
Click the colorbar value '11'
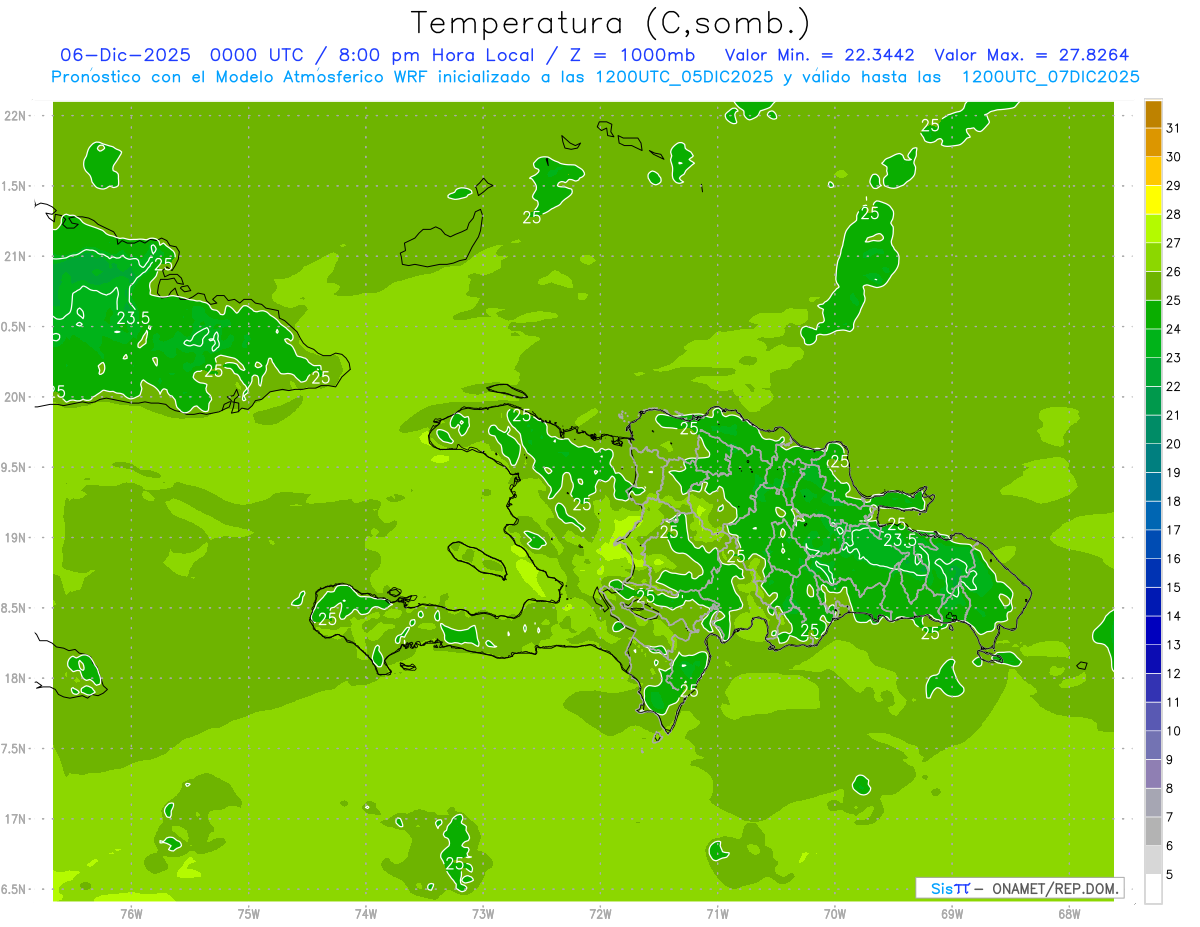(1173, 703)
